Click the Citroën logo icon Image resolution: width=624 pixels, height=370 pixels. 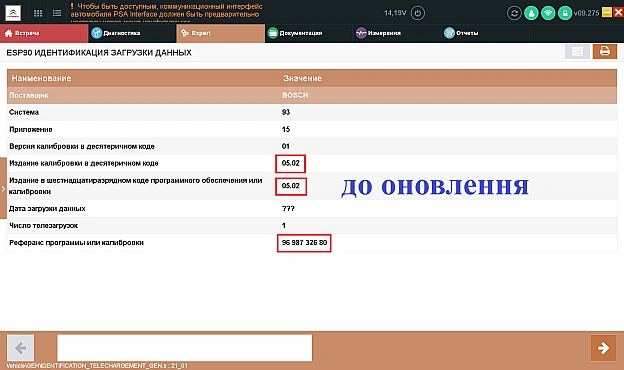13,13
